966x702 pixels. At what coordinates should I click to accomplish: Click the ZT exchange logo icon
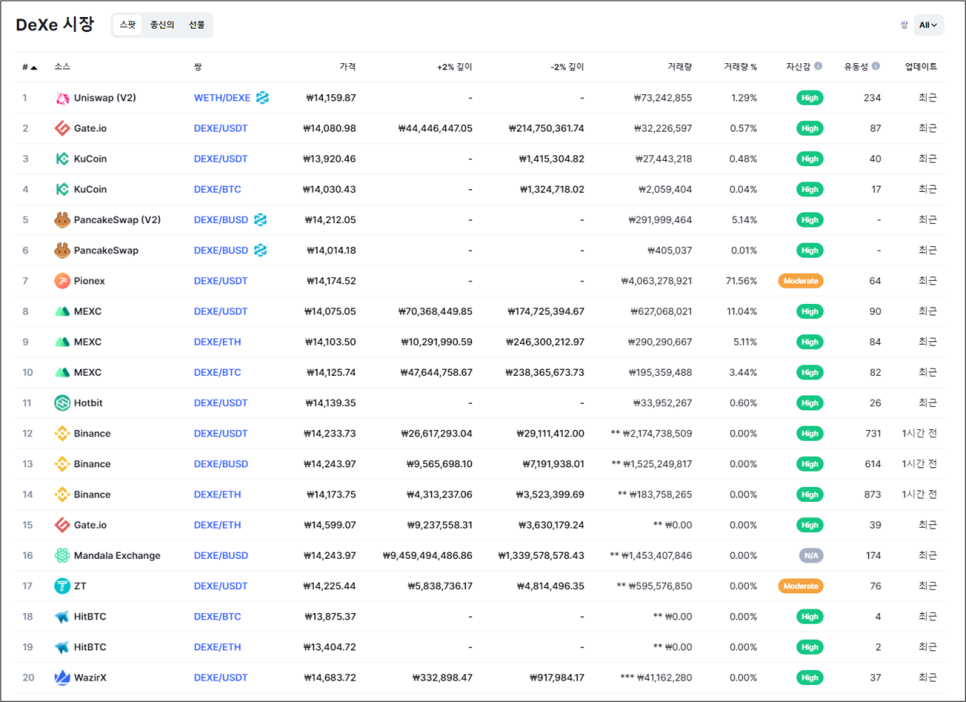click(62, 586)
